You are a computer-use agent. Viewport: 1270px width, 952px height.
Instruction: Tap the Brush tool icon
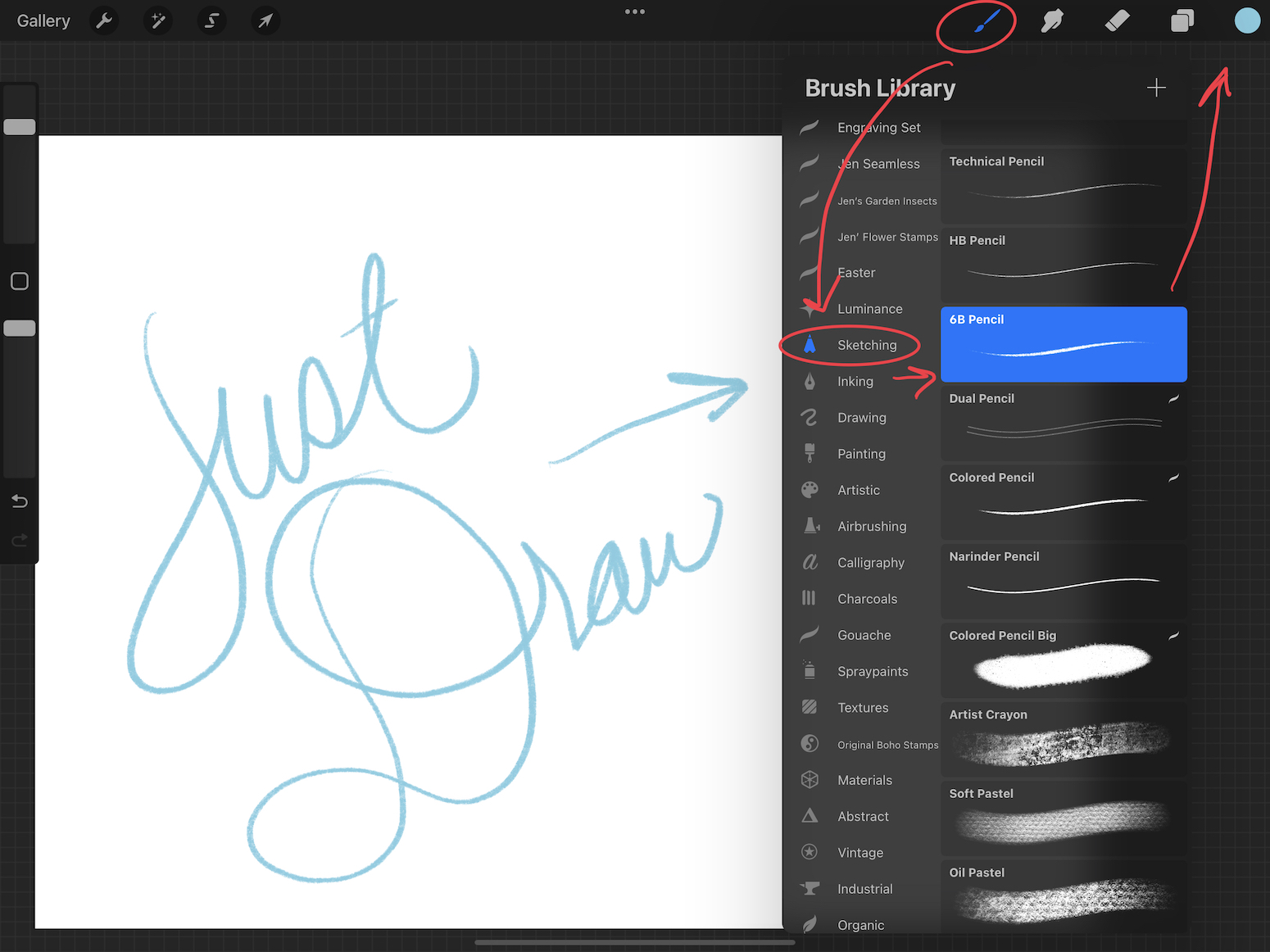pyautogui.click(x=987, y=20)
